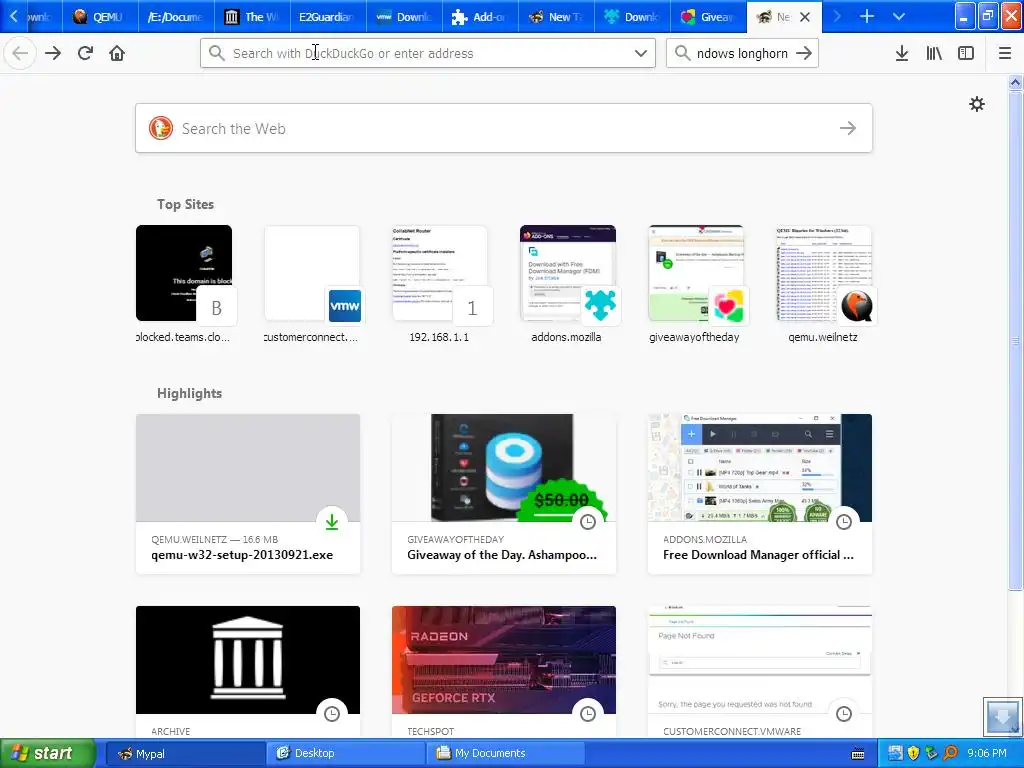Click the history clock icon on the TechSpot card
1024x768 pixels.
pos(588,714)
